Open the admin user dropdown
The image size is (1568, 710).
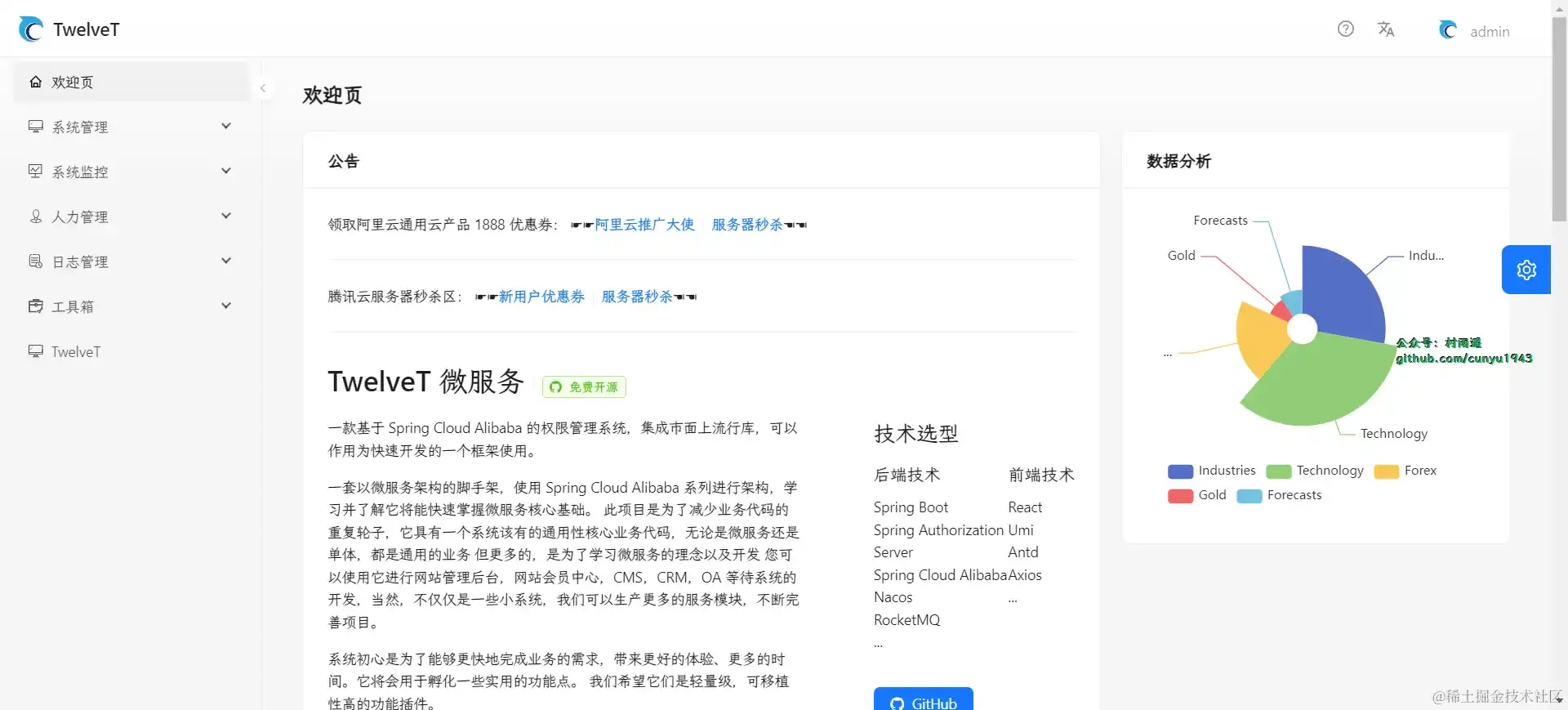pos(1475,31)
